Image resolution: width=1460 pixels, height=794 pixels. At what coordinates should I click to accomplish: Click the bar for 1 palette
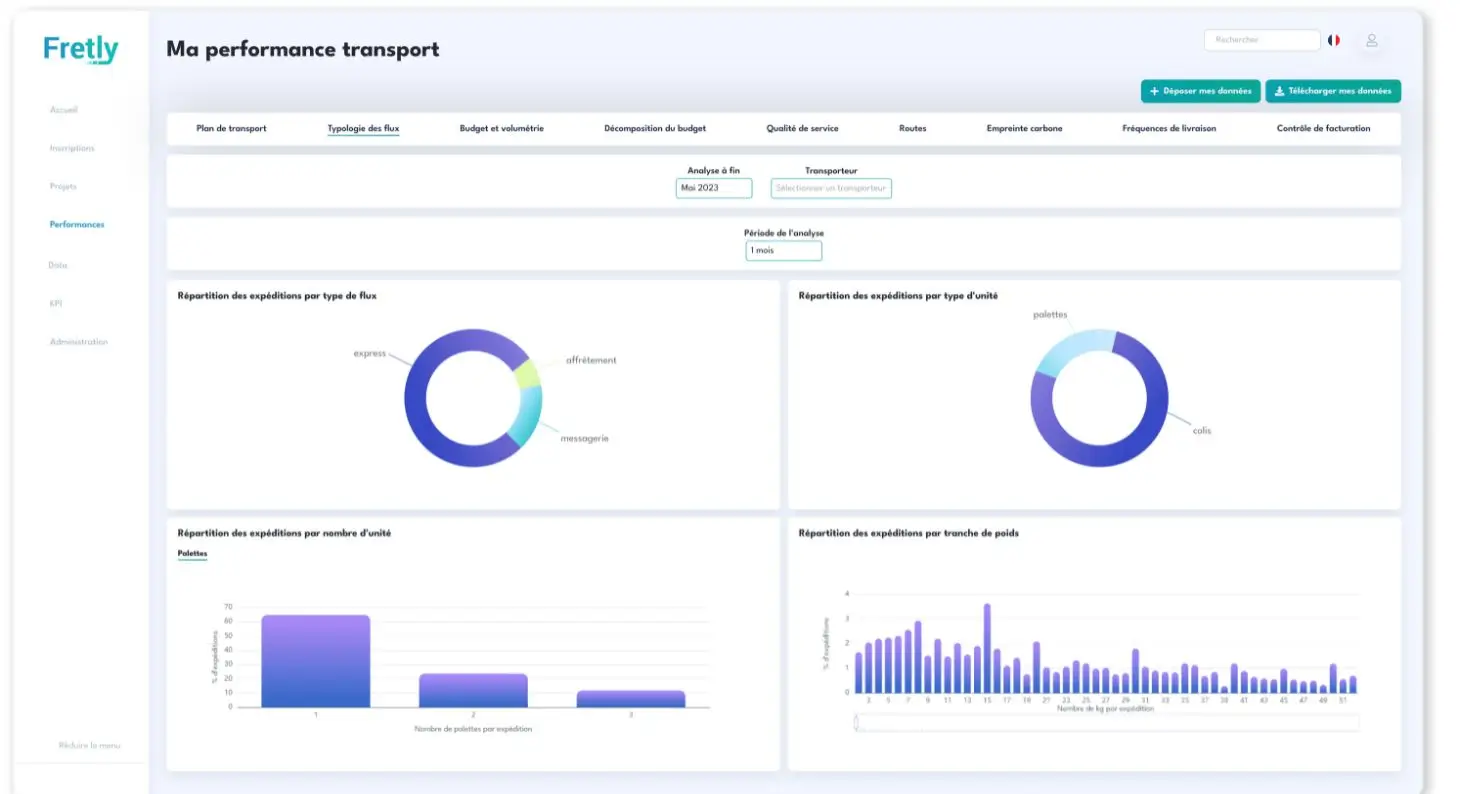point(316,661)
